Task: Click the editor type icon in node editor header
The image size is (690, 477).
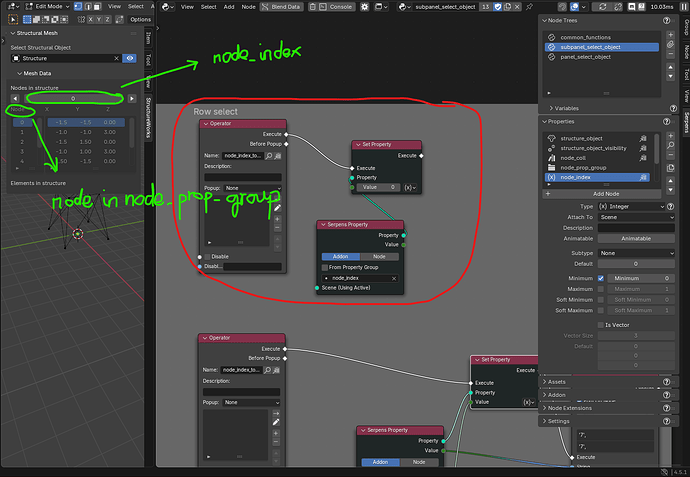Action: [x=166, y=6]
